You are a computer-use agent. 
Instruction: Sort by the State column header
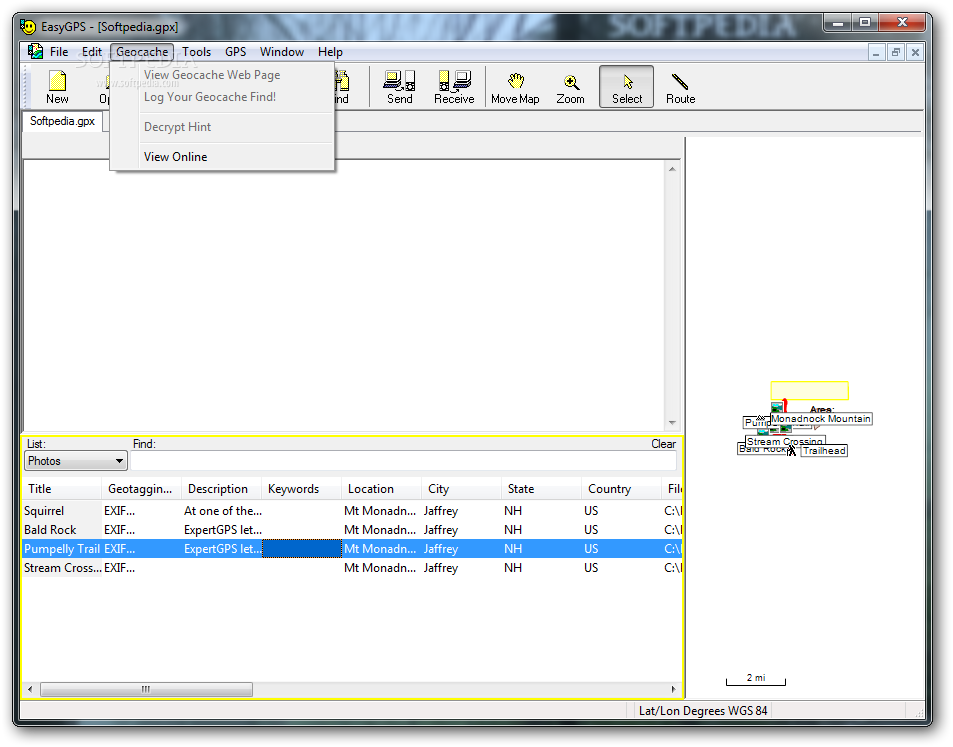[x=542, y=489]
